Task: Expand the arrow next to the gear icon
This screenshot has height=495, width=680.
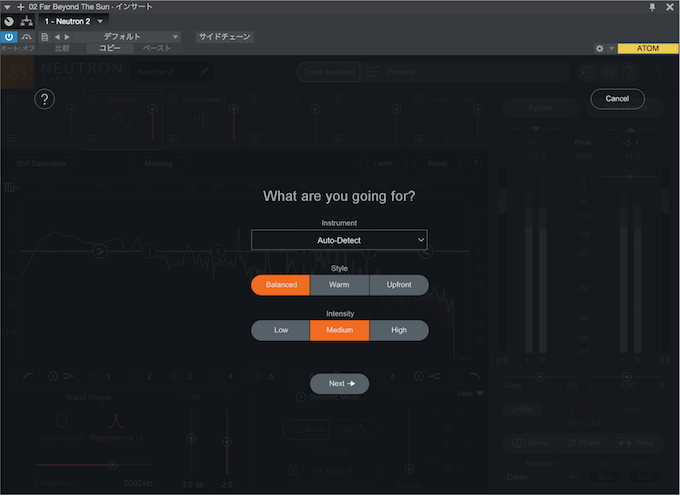Action: click(x=611, y=48)
